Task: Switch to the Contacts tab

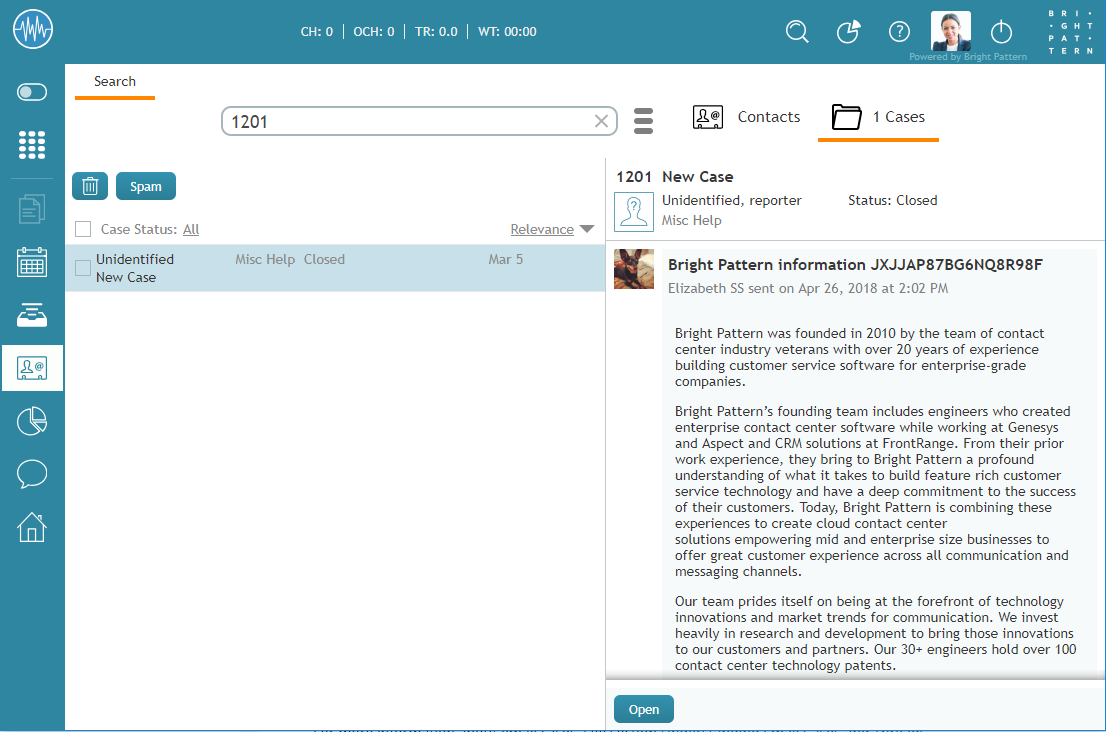Action: point(747,117)
